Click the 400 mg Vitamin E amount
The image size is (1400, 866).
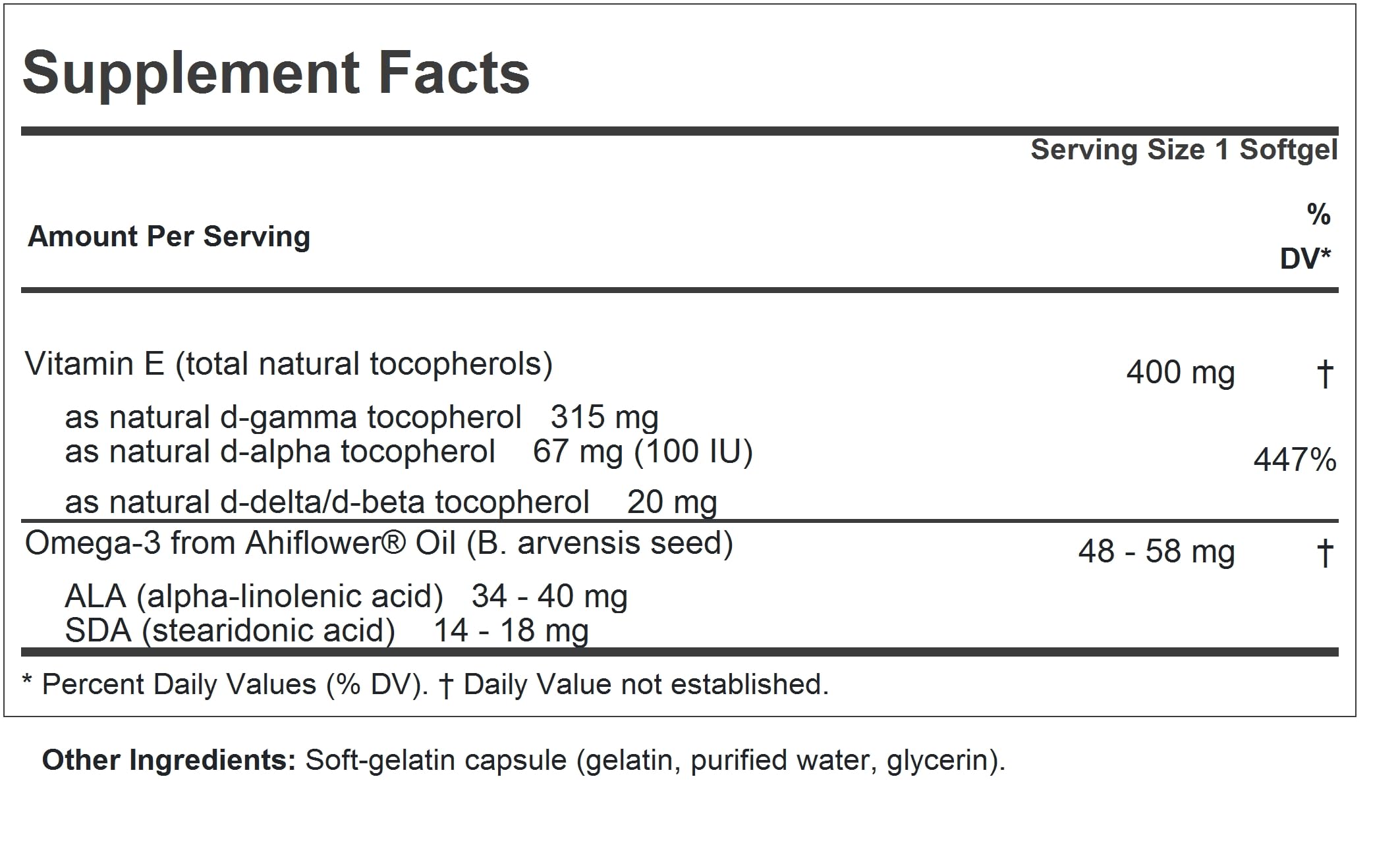pyautogui.click(x=1180, y=373)
